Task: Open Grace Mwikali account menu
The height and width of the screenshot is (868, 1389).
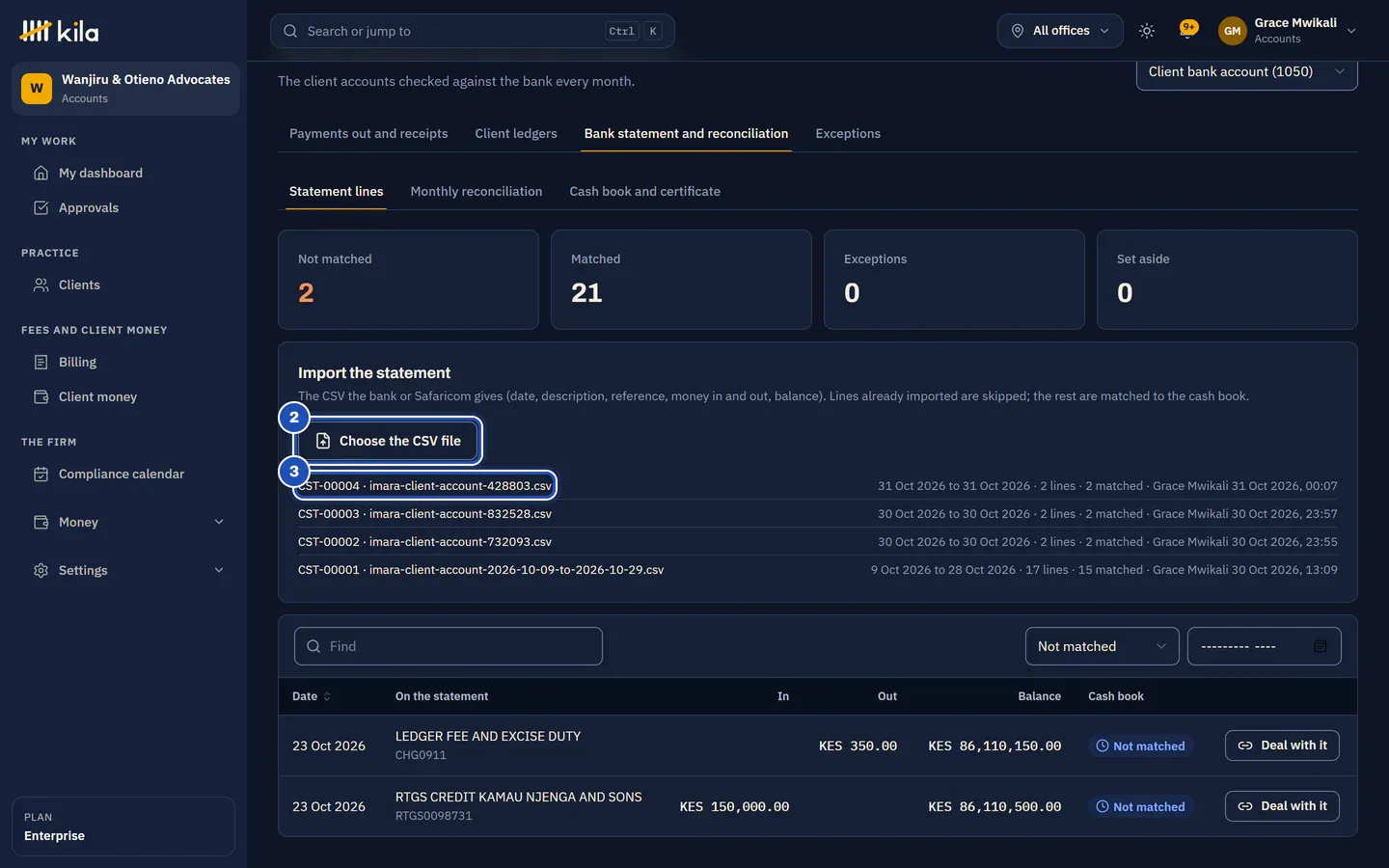Action: 1288,31
